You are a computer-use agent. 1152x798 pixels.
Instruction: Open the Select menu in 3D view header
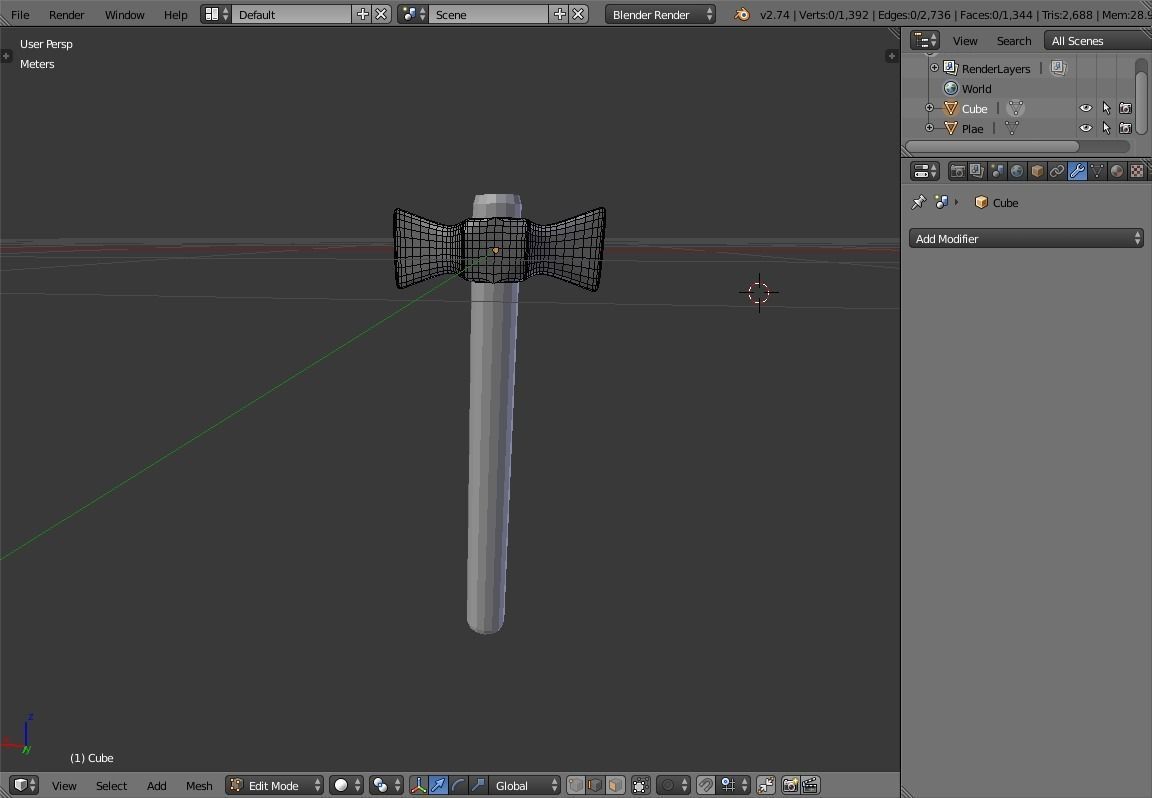pyautogui.click(x=111, y=786)
